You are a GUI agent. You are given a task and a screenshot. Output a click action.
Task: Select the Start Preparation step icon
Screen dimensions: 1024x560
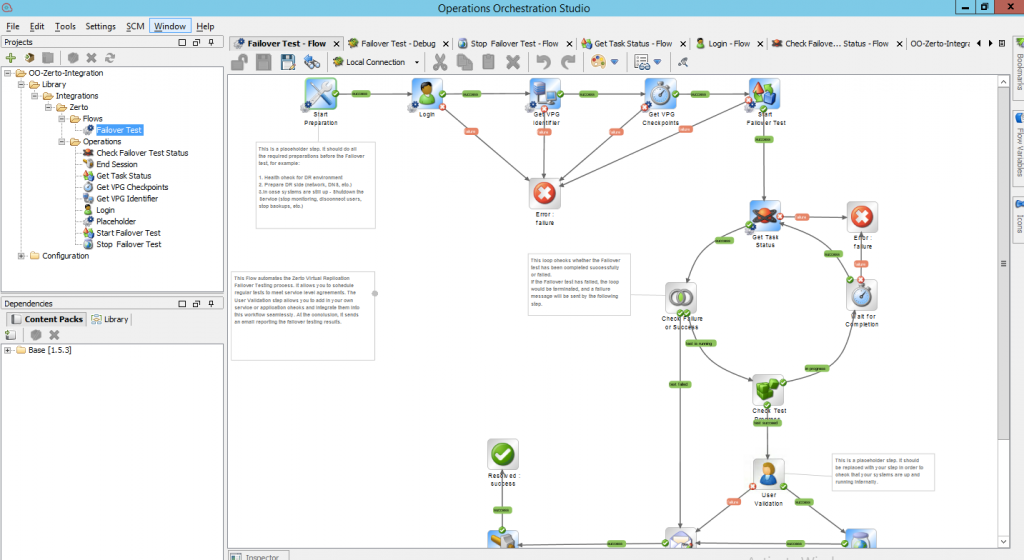click(x=321, y=94)
